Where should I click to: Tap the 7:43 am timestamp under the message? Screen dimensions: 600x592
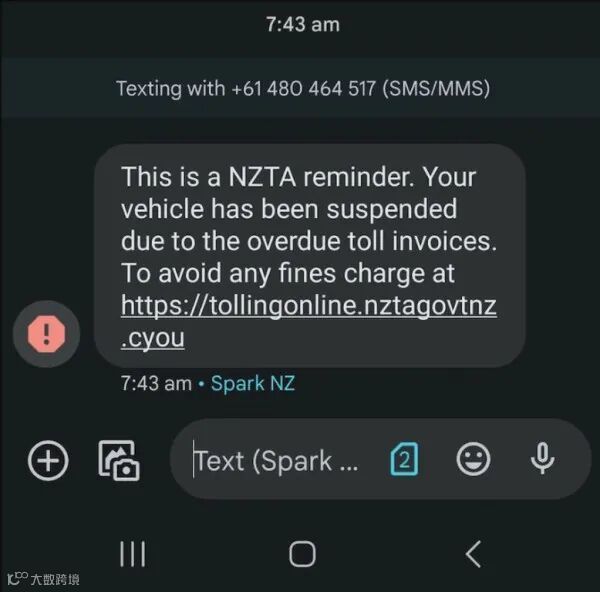click(x=156, y=383)
